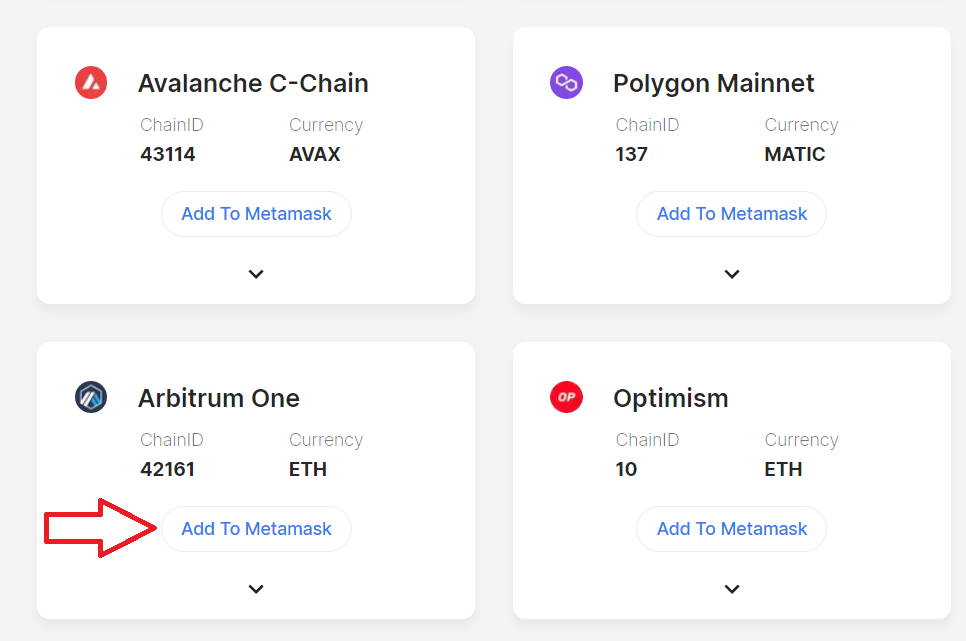
Task: Click Optimism's ETH currency value
Action: click(x=783, y=469)
